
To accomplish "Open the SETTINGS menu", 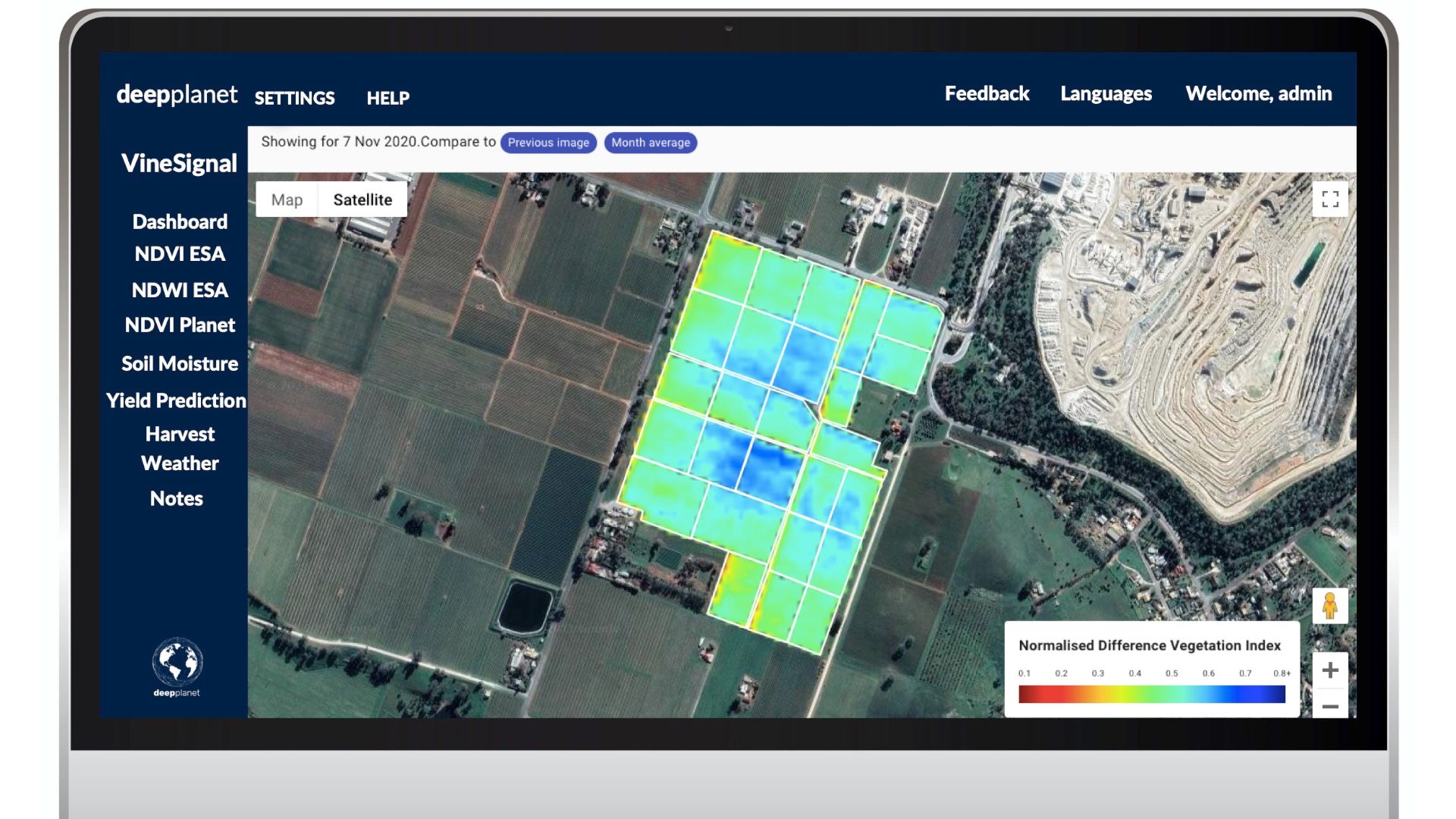I will [x=294, y=98].
